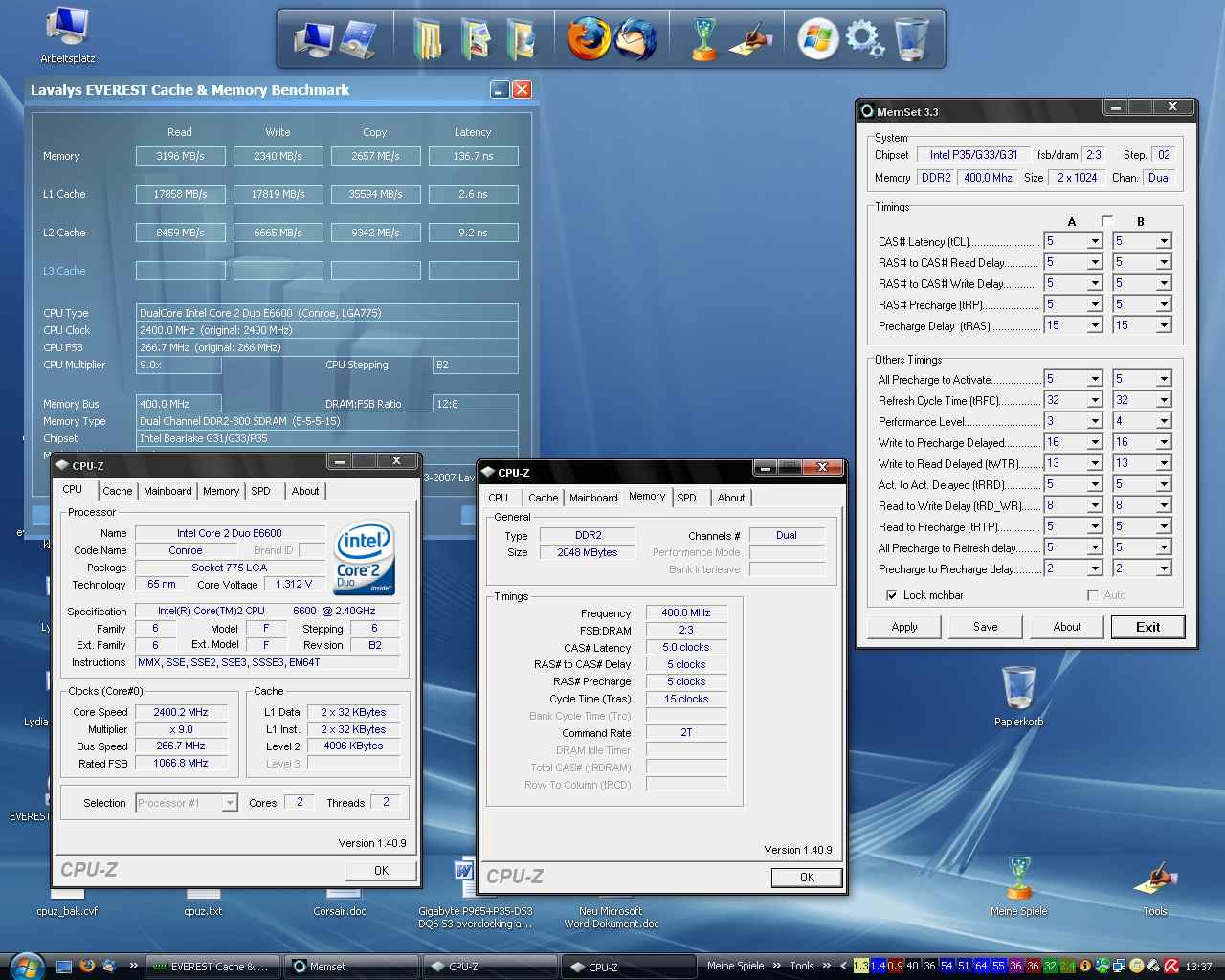This screenshot has height=980, width=1225.
Task: Click the Core Speed 2400.2 MHz value
Action: [x=181, y=712]
